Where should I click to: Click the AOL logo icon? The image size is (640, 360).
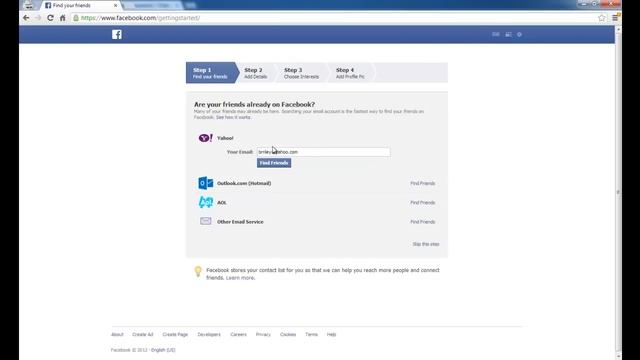pos(206,202)
